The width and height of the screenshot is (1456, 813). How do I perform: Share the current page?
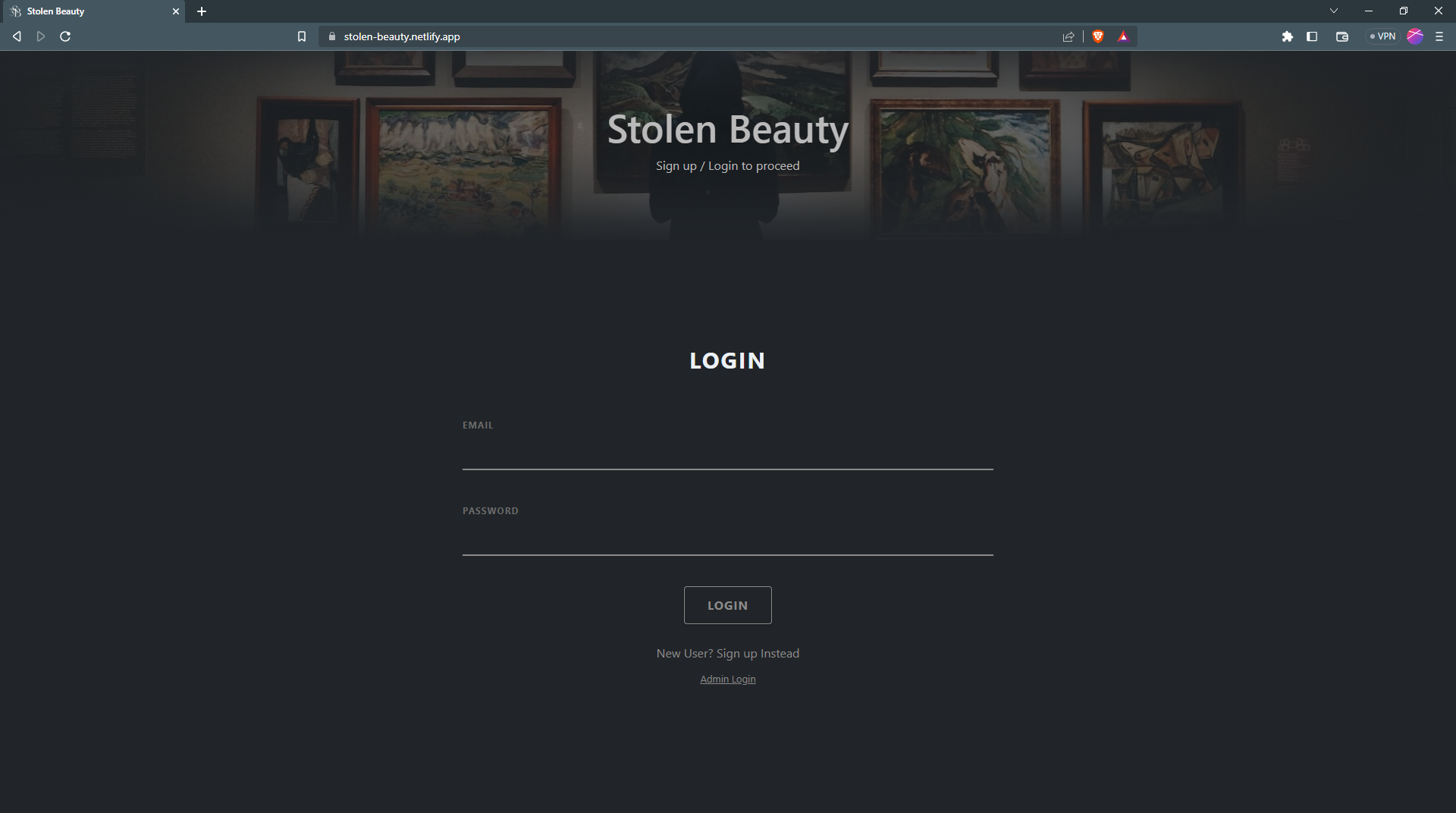coord(1068,36)
